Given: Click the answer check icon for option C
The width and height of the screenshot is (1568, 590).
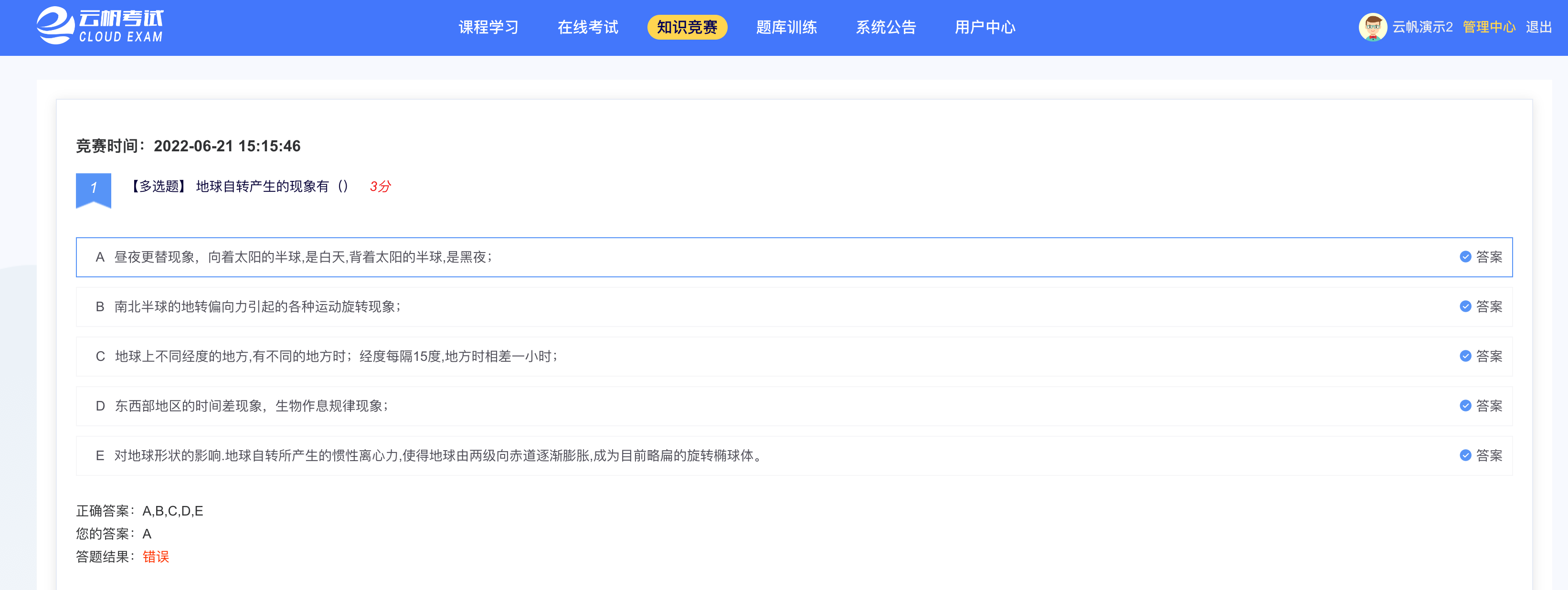Looking at the screenshot, I should (x=1465, y=357).
